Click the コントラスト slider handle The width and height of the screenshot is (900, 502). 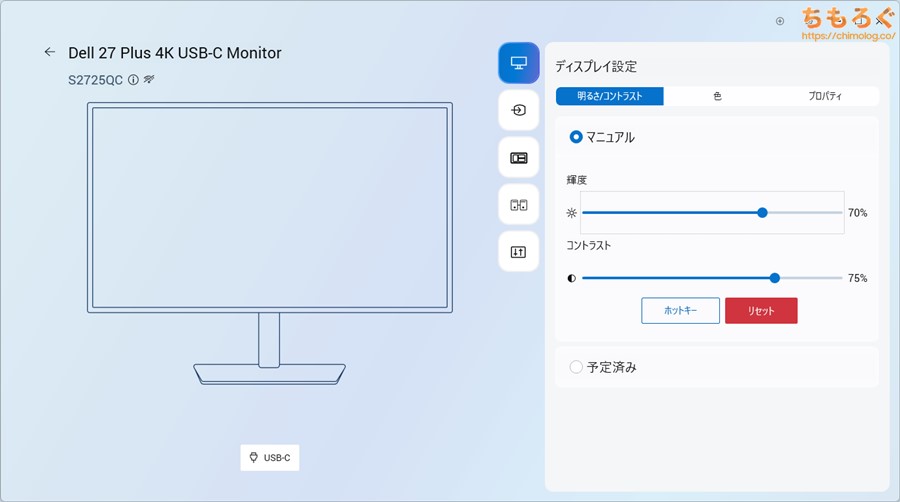(775, 278)
